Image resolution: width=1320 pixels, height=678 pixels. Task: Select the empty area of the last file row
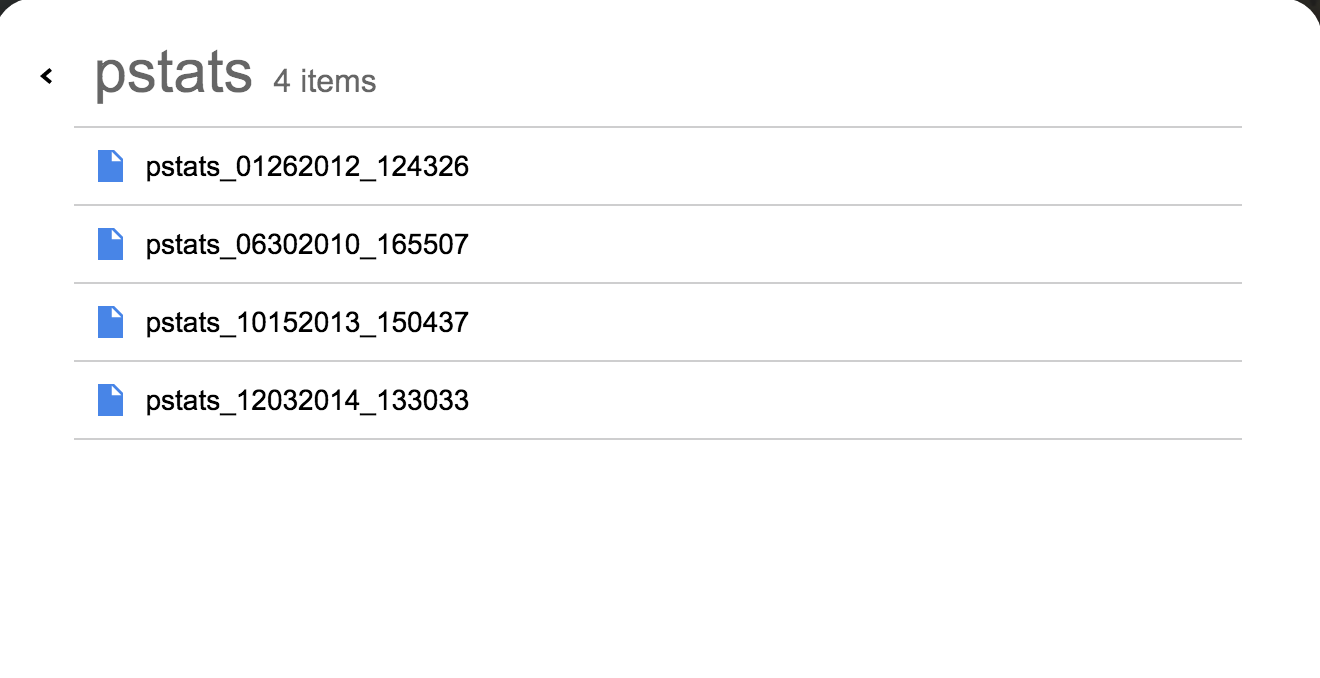click(855, 400)
